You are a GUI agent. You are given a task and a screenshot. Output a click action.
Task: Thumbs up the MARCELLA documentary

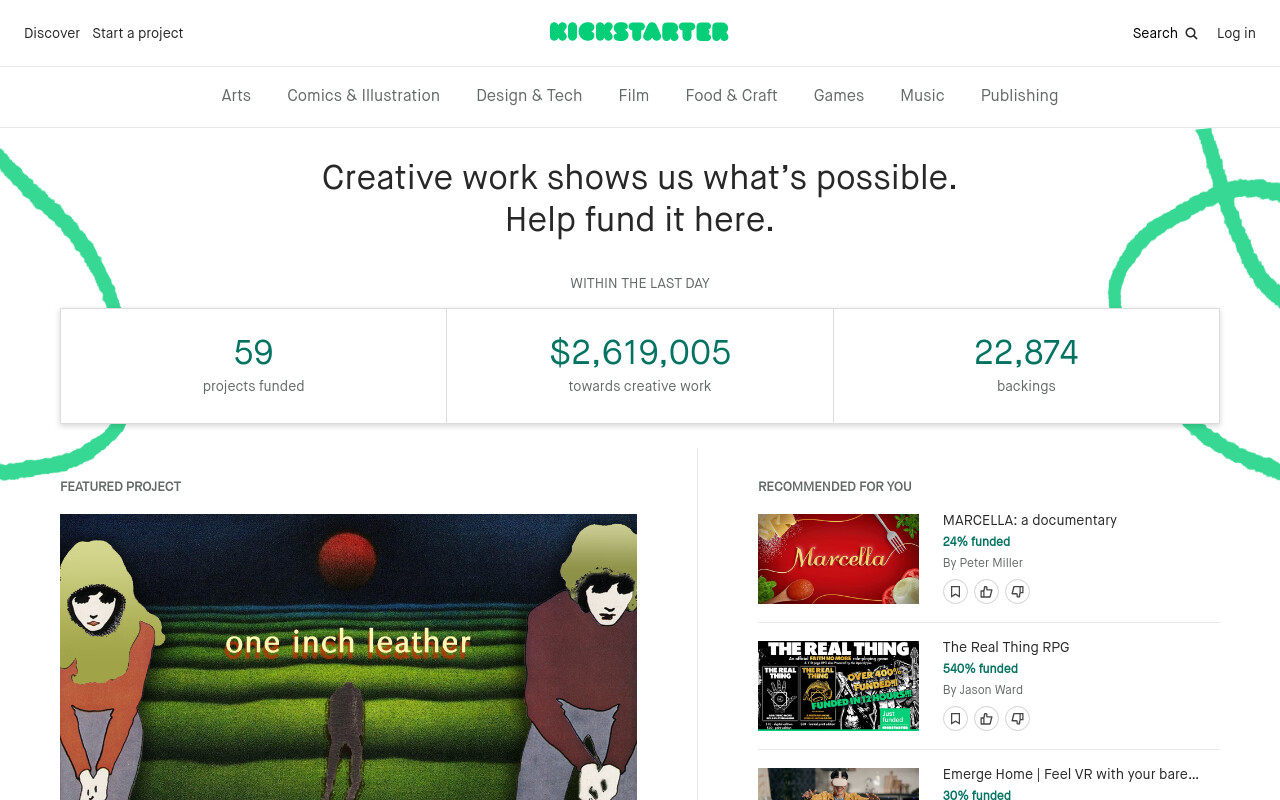tap(986, 592)
